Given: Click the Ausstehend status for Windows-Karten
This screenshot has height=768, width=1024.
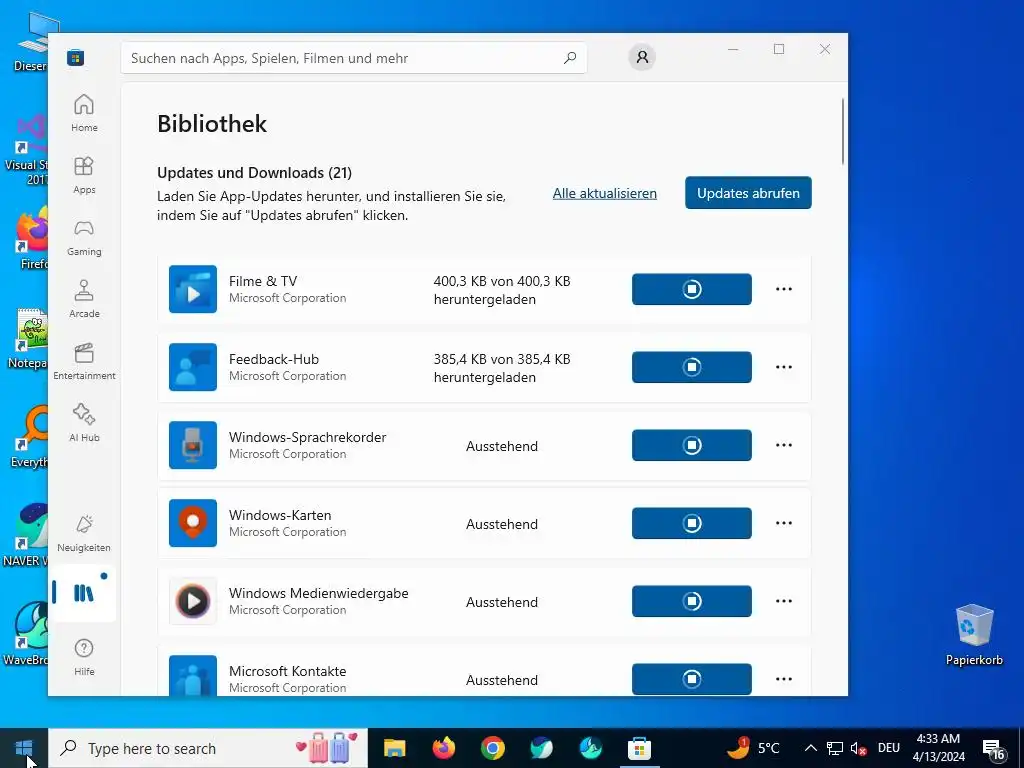Looking at the screenshot, I should click(x=502, y=524).
